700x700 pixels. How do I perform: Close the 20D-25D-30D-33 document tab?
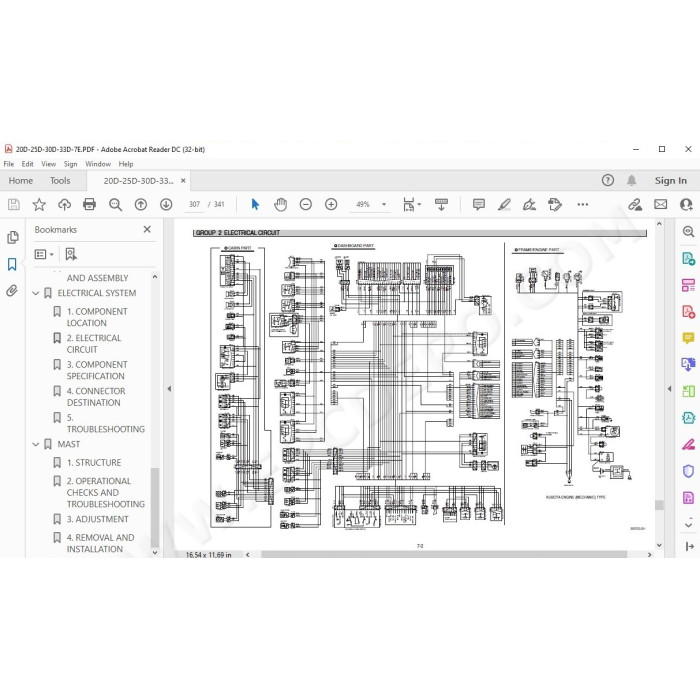(x=183, y=181)
